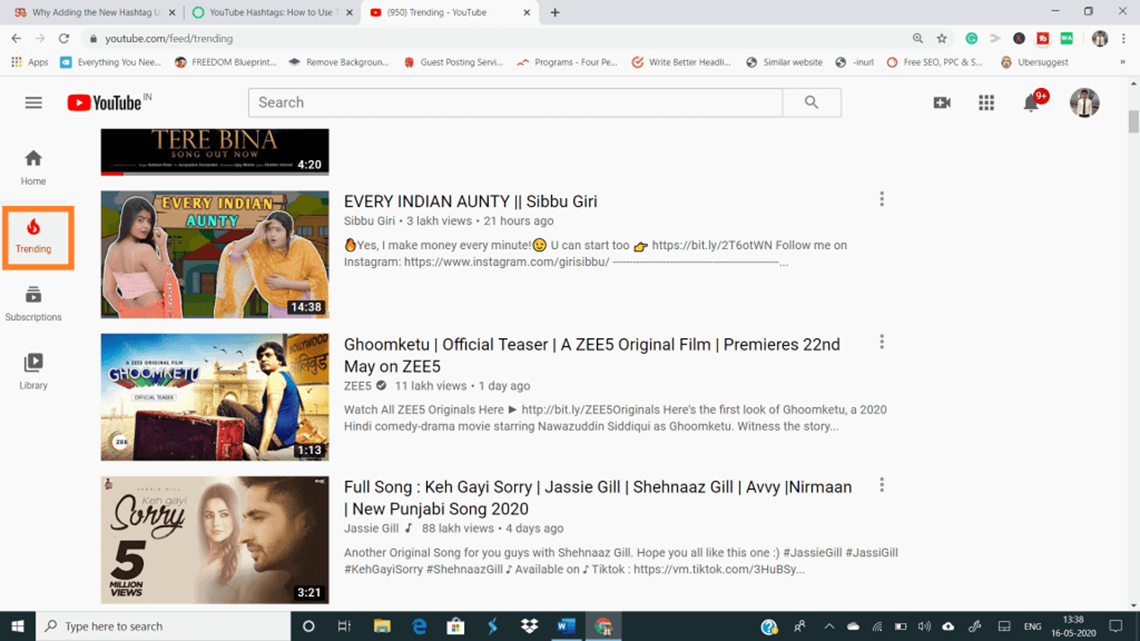Open the 'Remove Backgroun...' bookmark
This screenshot has width=1140, height=641.
(x=339, y=63)
